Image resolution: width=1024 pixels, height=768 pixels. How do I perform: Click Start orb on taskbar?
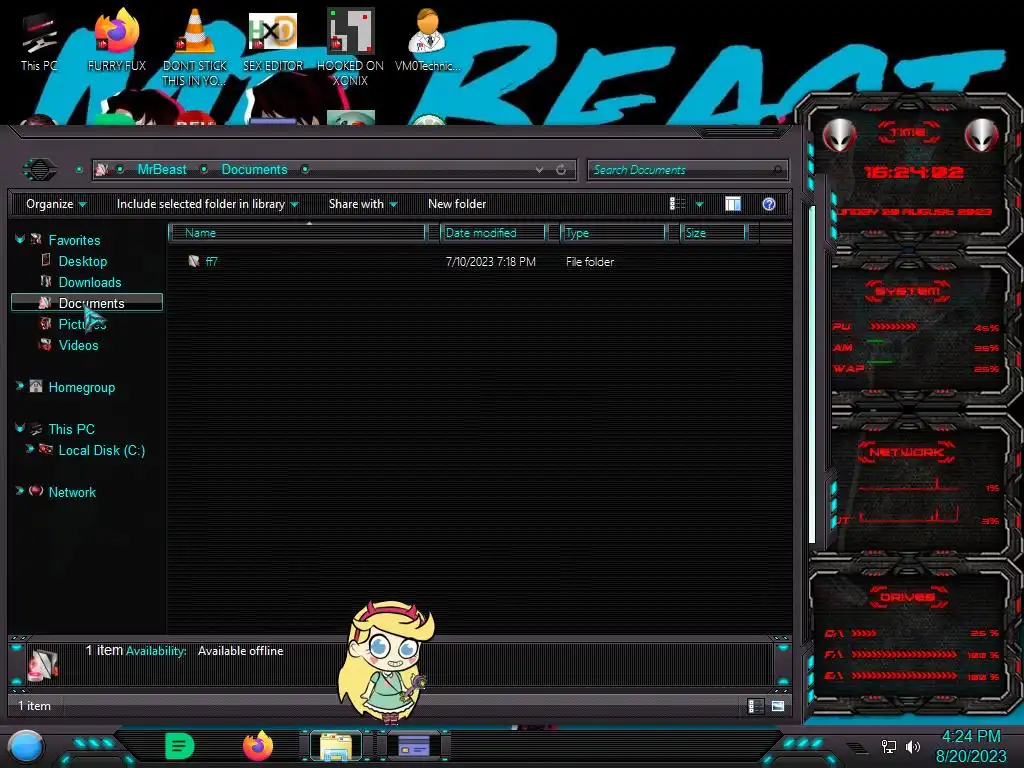[x=26, y=747]
